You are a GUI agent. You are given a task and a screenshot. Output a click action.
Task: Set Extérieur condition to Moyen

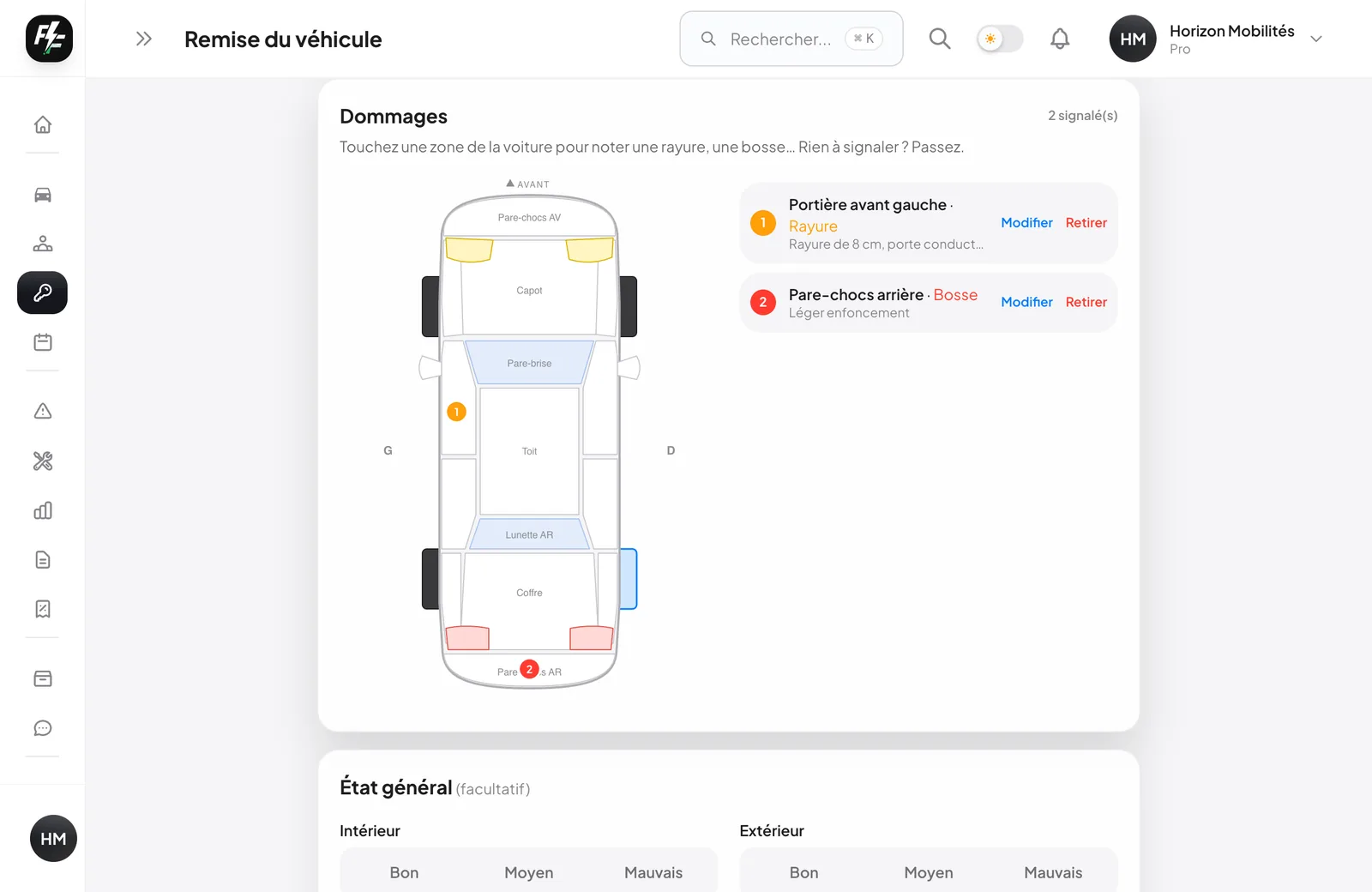(x=929, y=872)
